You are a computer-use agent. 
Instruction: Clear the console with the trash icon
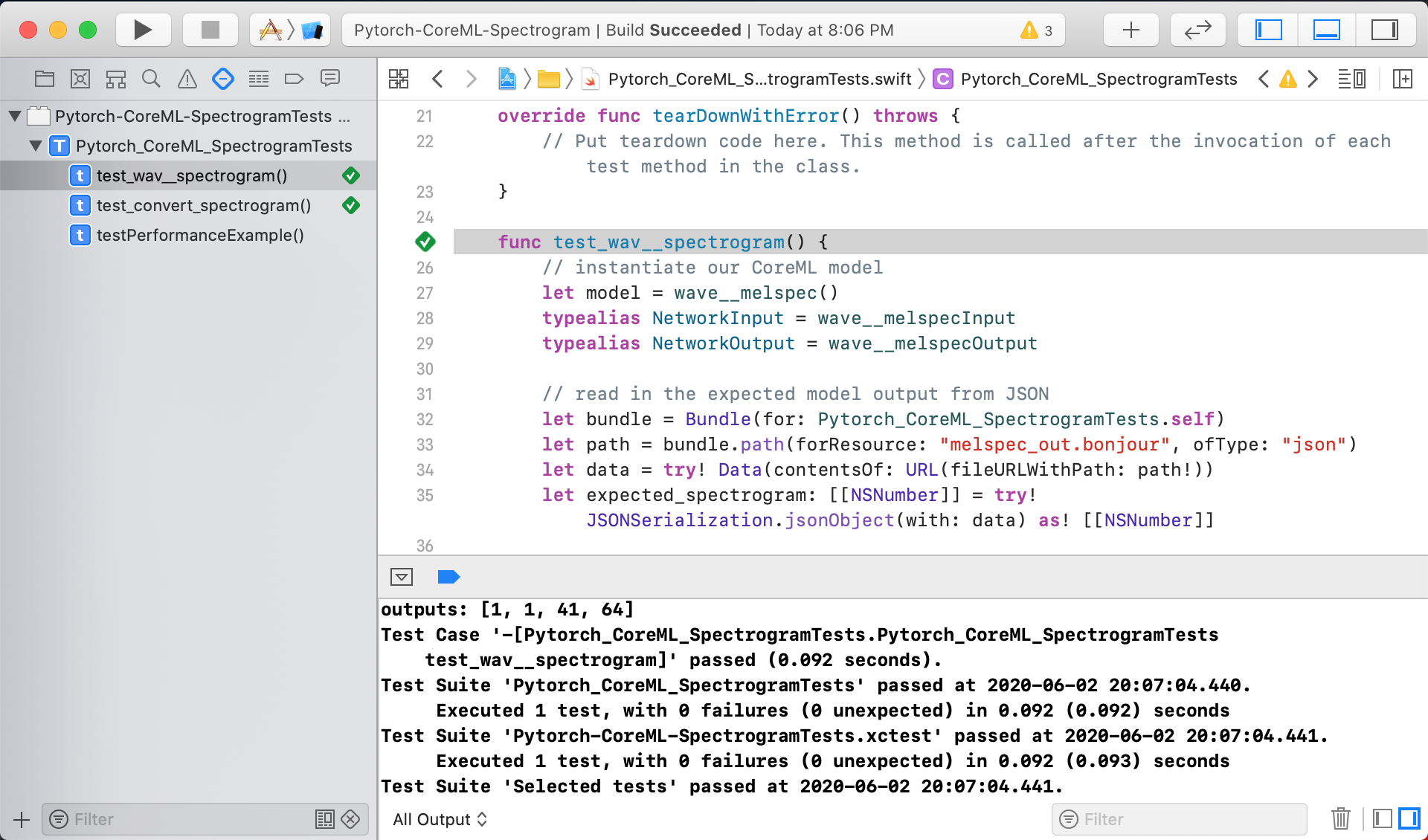click(1340, 819)
